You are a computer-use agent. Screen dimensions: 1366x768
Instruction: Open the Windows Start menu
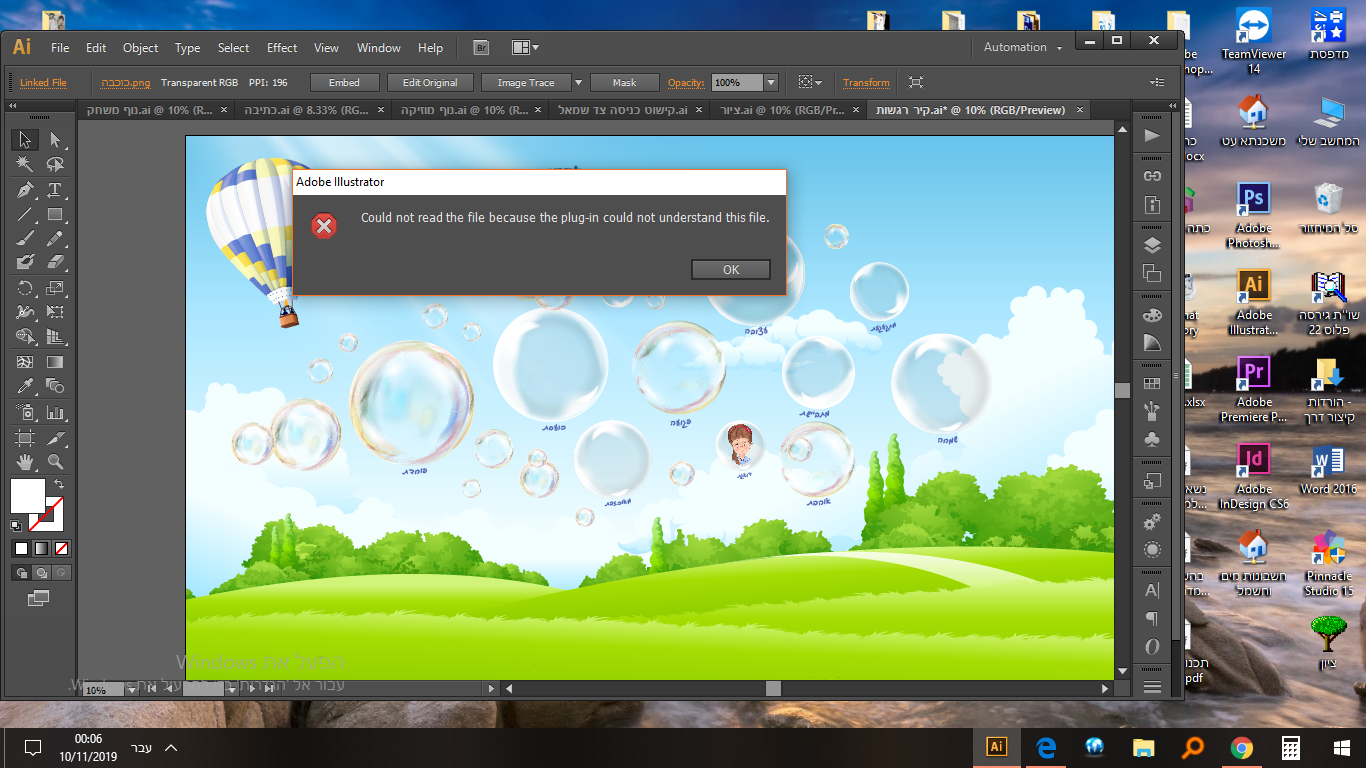[x=1342, y=747]
